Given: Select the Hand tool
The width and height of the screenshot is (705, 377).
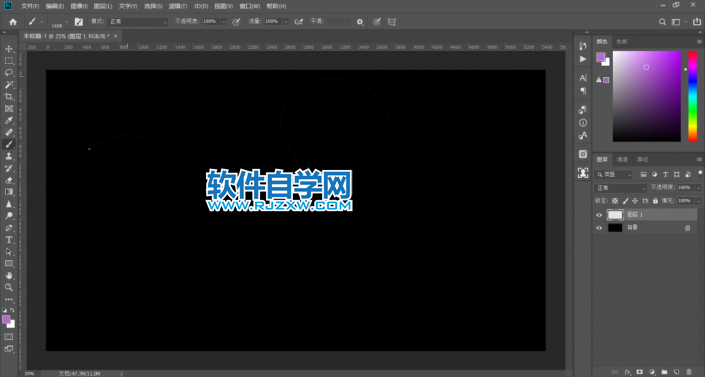Looking at the screenshot, I should (9, 275).
